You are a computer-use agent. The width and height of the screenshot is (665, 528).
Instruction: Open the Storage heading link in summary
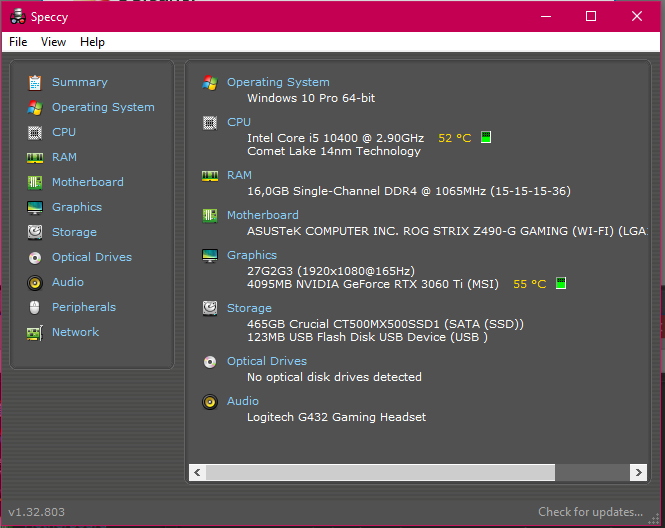(x=249, y=308)
